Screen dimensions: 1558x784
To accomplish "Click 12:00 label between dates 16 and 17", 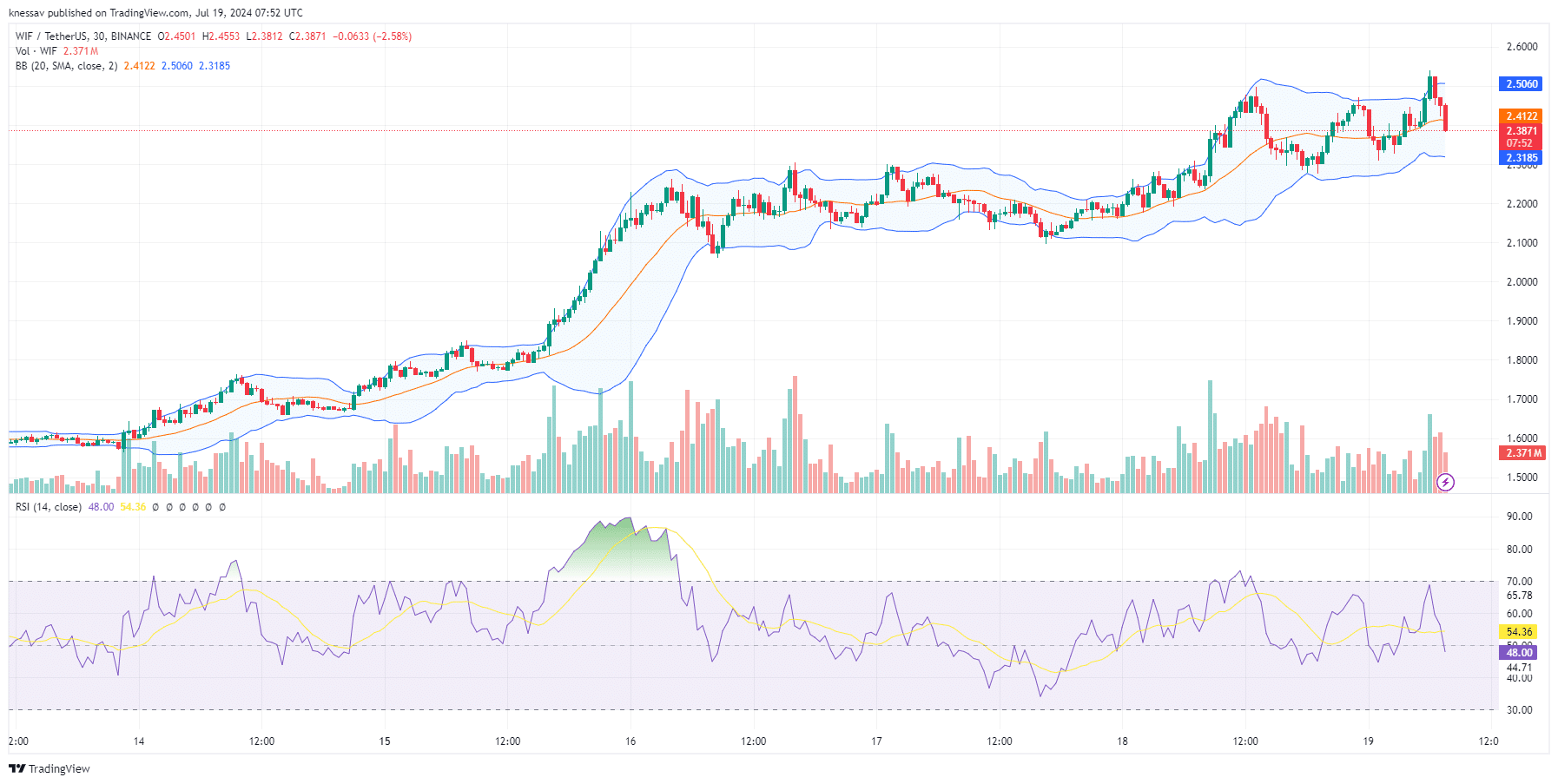I will pyautogui.click(x=753, y=741).
